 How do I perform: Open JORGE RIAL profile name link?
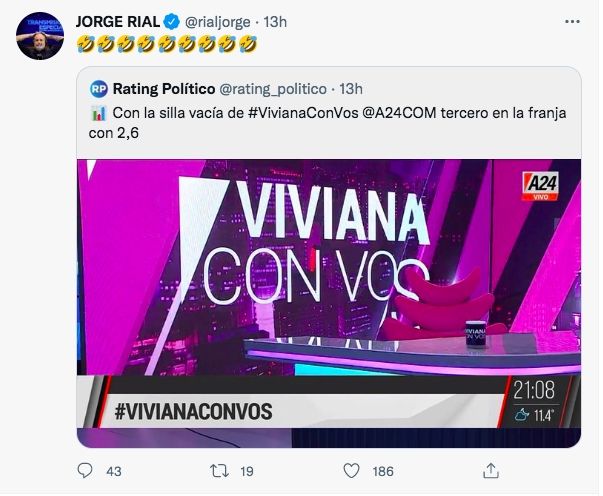point(117,22)
